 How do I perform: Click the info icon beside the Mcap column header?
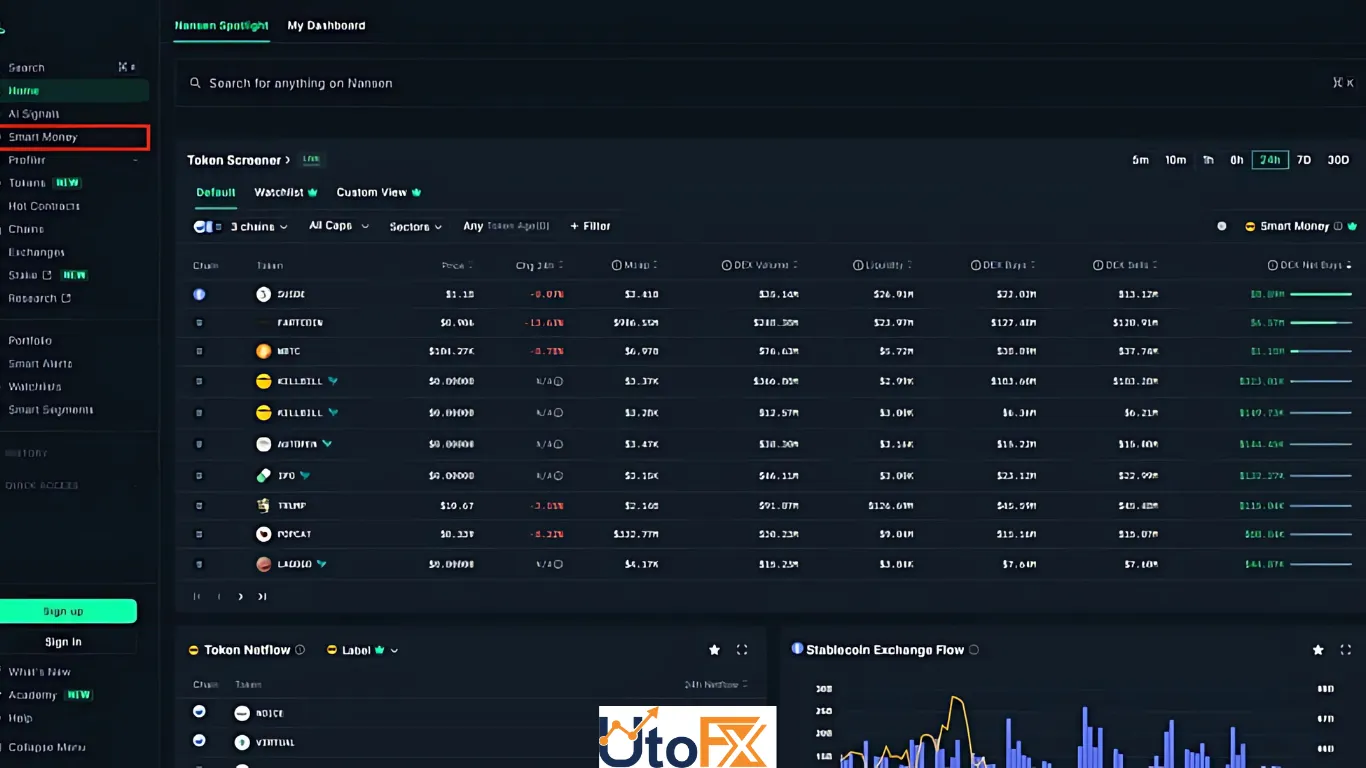click(616, 265)
